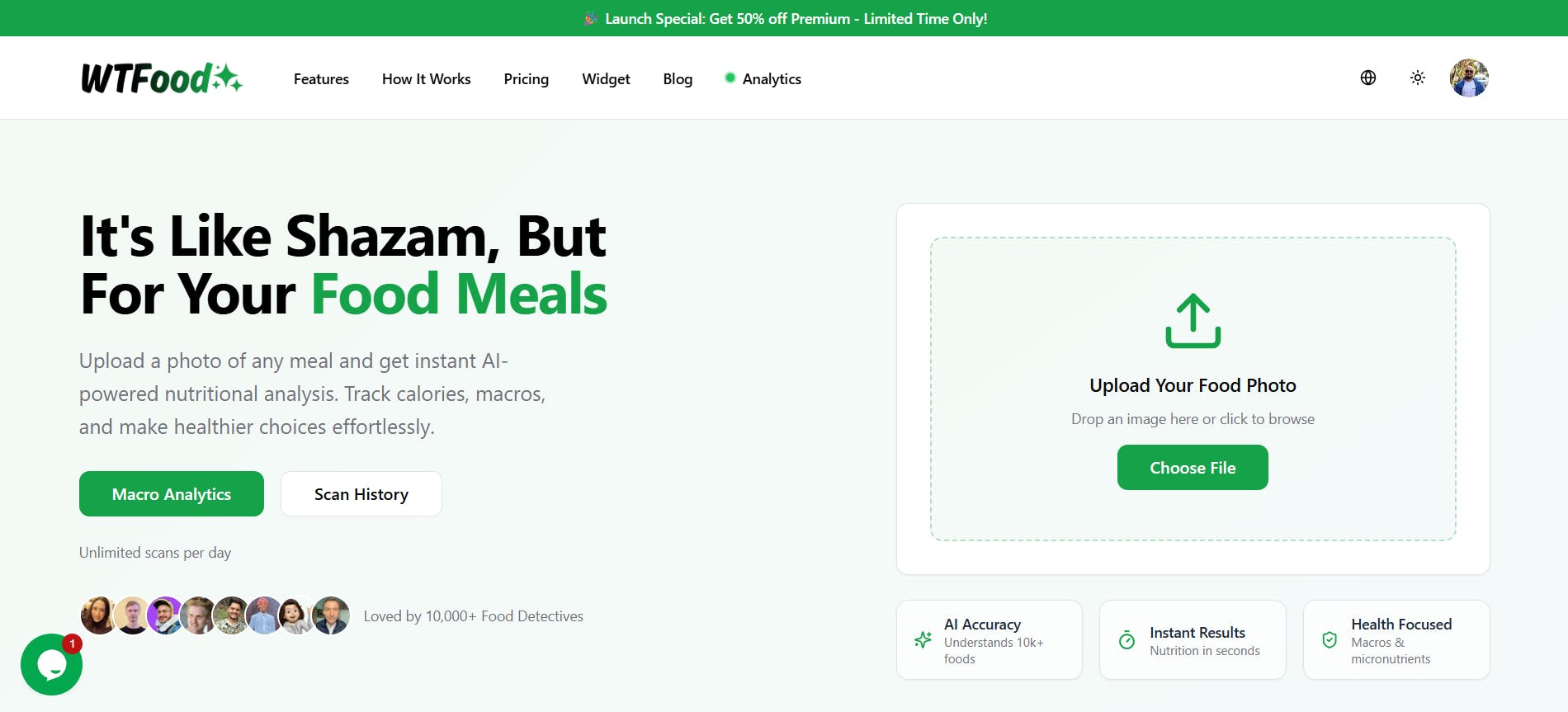Open the Pricing page
Screen dimensions: 1568x712
tap(527, 79)
